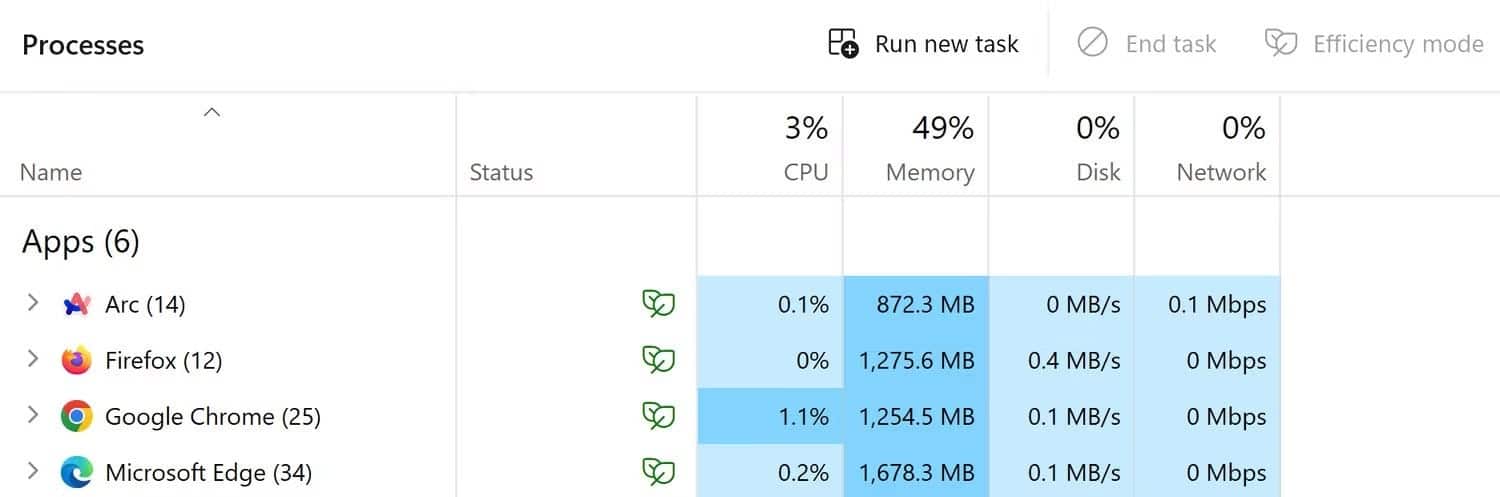
Task: Sort processes by the Memory column
Action: 916,147
